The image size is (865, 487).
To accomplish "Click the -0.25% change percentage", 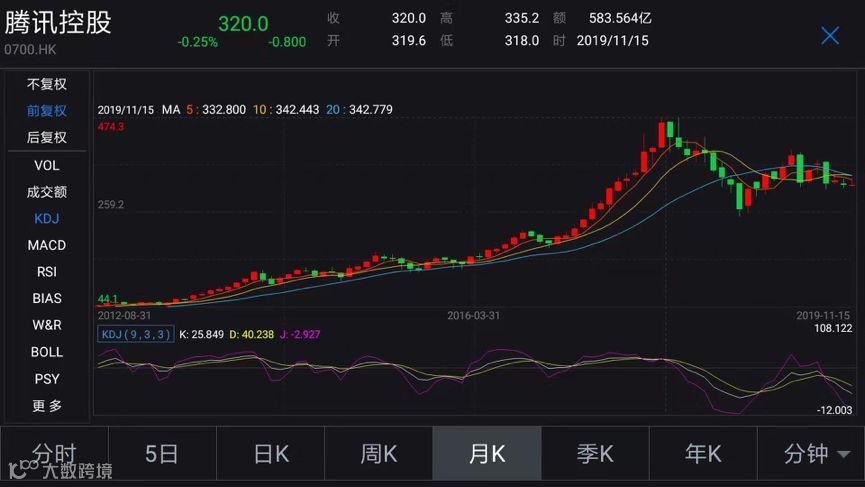I will 197,42.
